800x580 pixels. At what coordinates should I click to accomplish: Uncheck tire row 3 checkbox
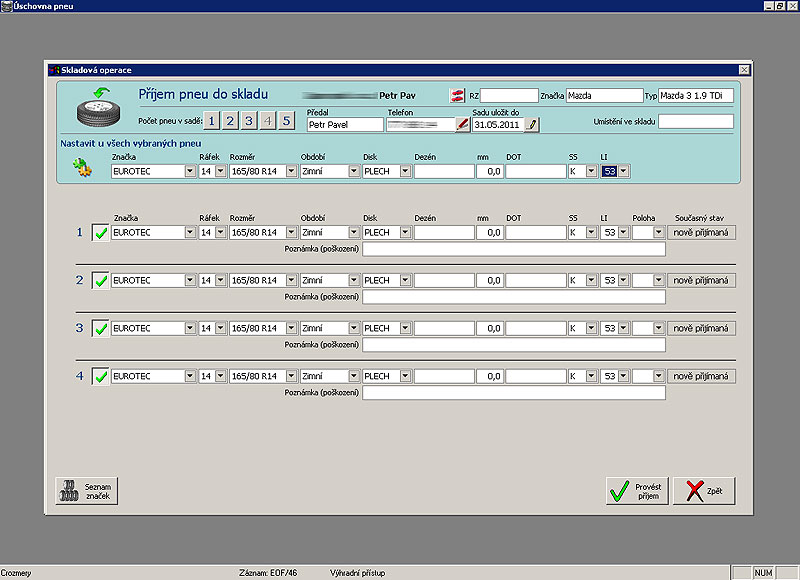tap(101, 329)
